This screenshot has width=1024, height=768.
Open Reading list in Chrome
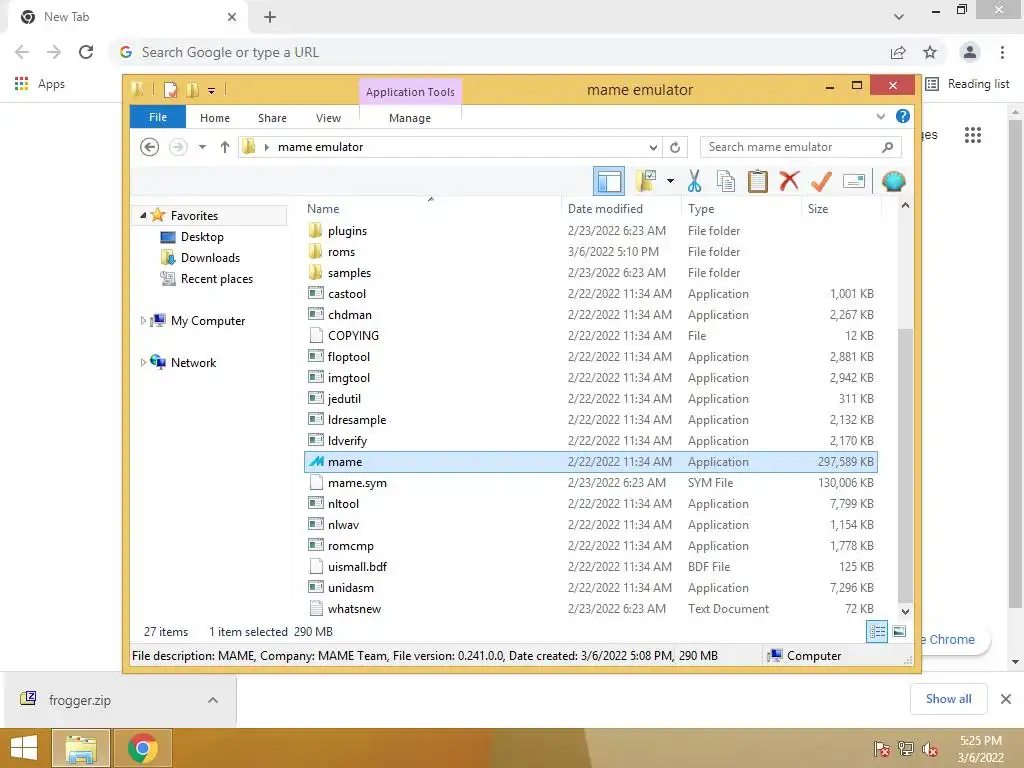click(968, 84)
